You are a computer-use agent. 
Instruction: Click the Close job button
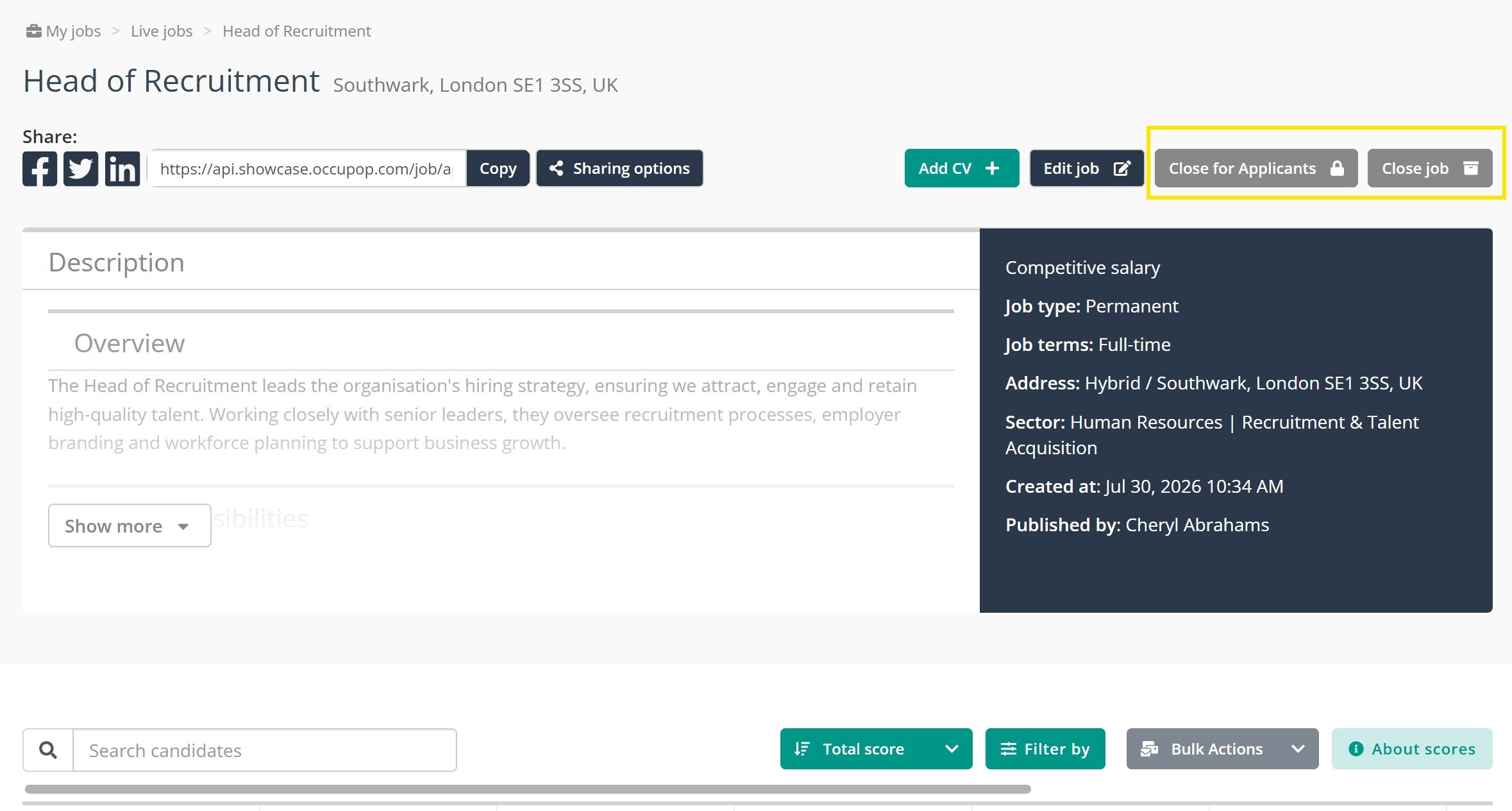pos(1430,168)
